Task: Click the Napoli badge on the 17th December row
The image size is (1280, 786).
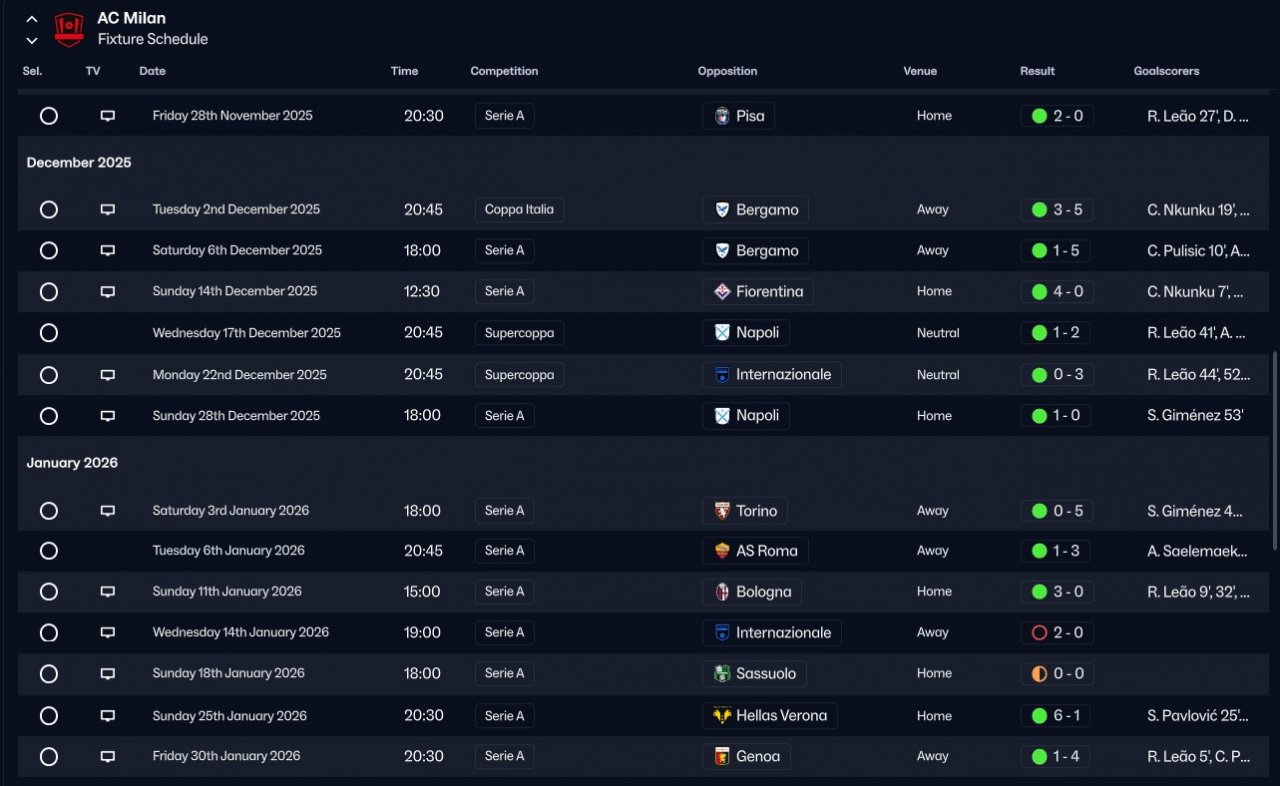Action: click(x=722, y=332)
